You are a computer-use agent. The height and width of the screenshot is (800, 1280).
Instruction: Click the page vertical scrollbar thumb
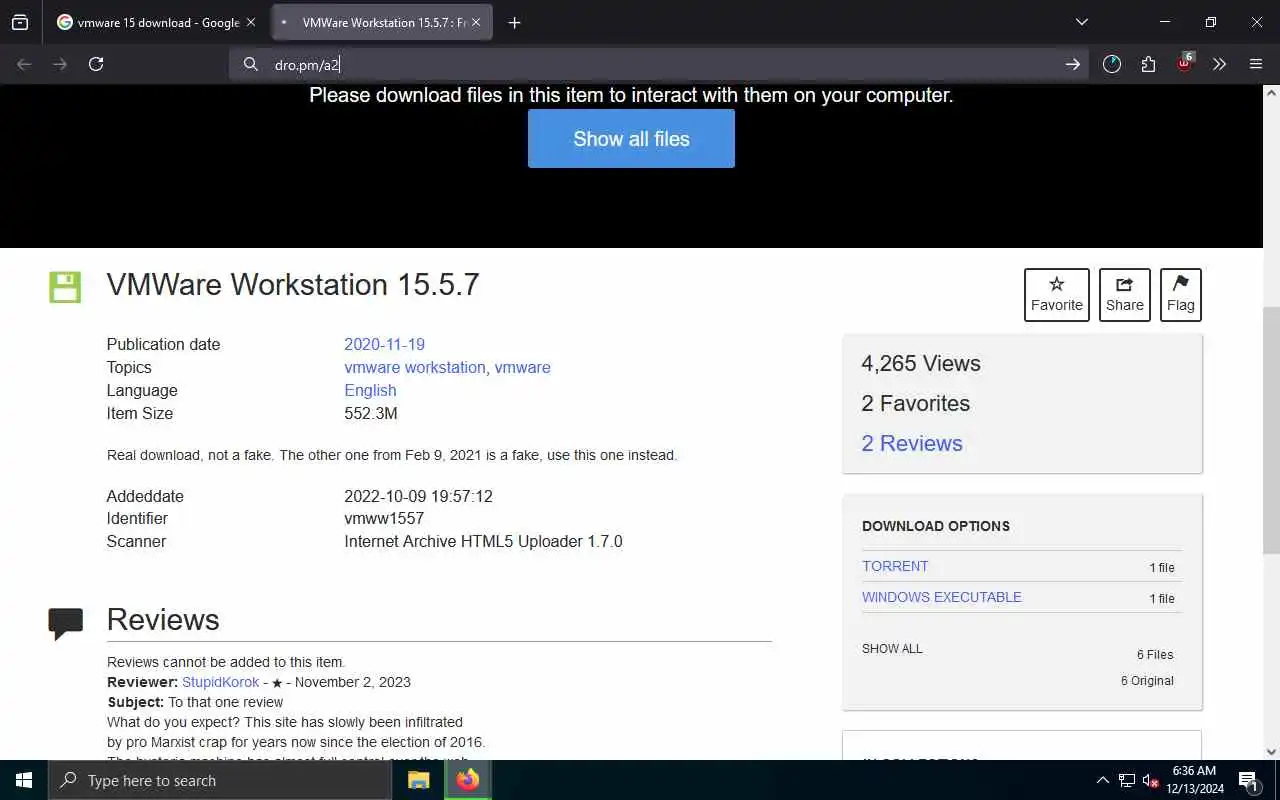pyautogui.click(x=1271, y=430)
